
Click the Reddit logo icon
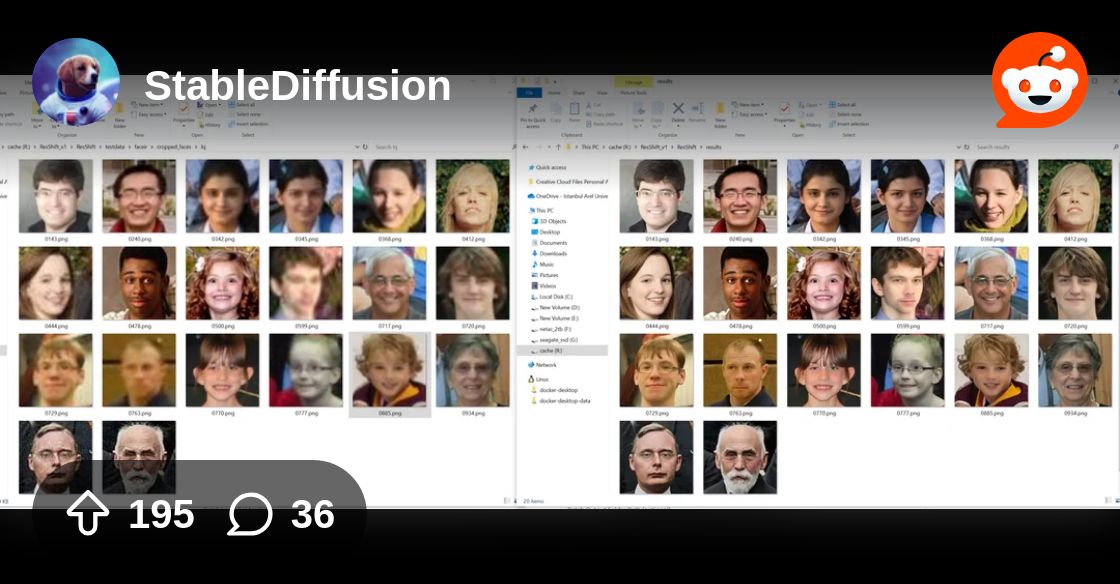[x=1039, y=80]
